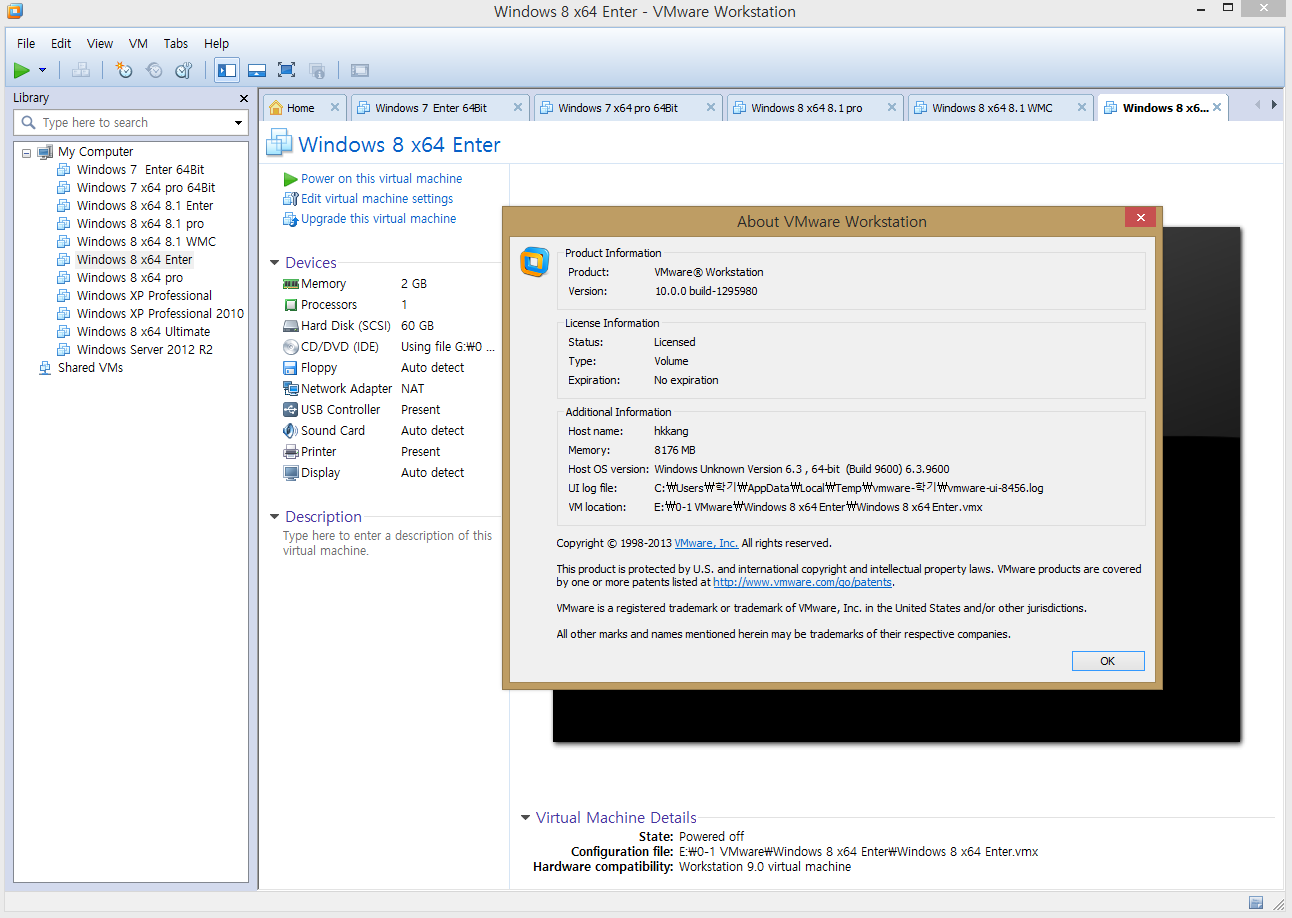Image resolution: width=1292 pixels, height=918 pixels.
Task: Open the VM menu
Action: click(139, 44)
